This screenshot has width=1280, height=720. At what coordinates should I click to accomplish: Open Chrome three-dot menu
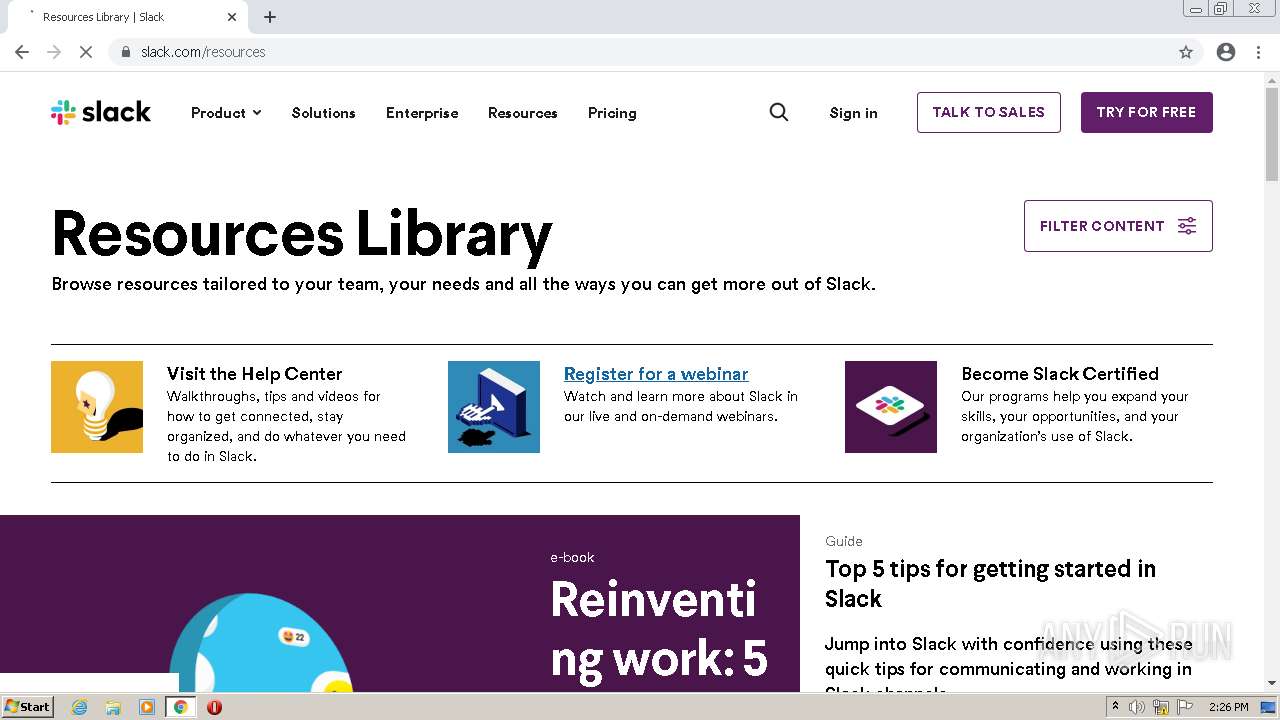coord(1258,52)
